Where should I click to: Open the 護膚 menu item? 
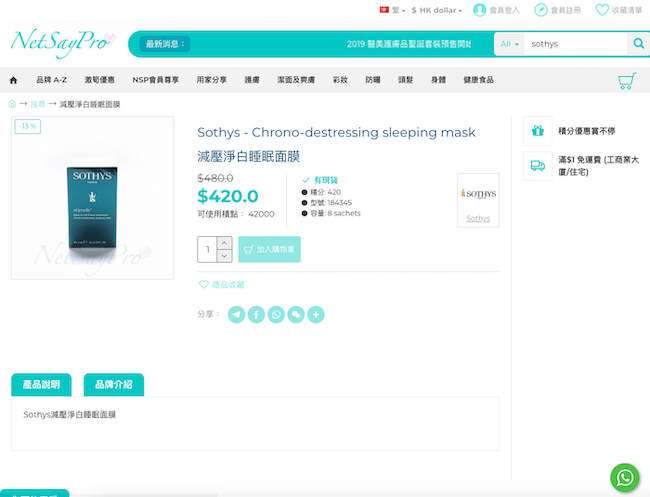252,80
